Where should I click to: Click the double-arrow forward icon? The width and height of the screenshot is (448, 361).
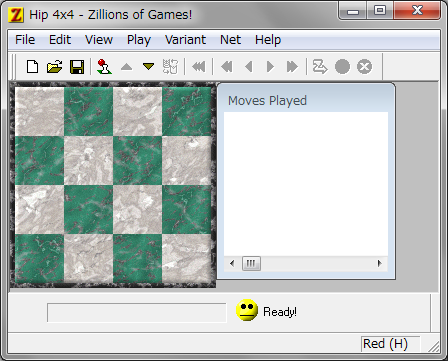[x=292, y=67]
